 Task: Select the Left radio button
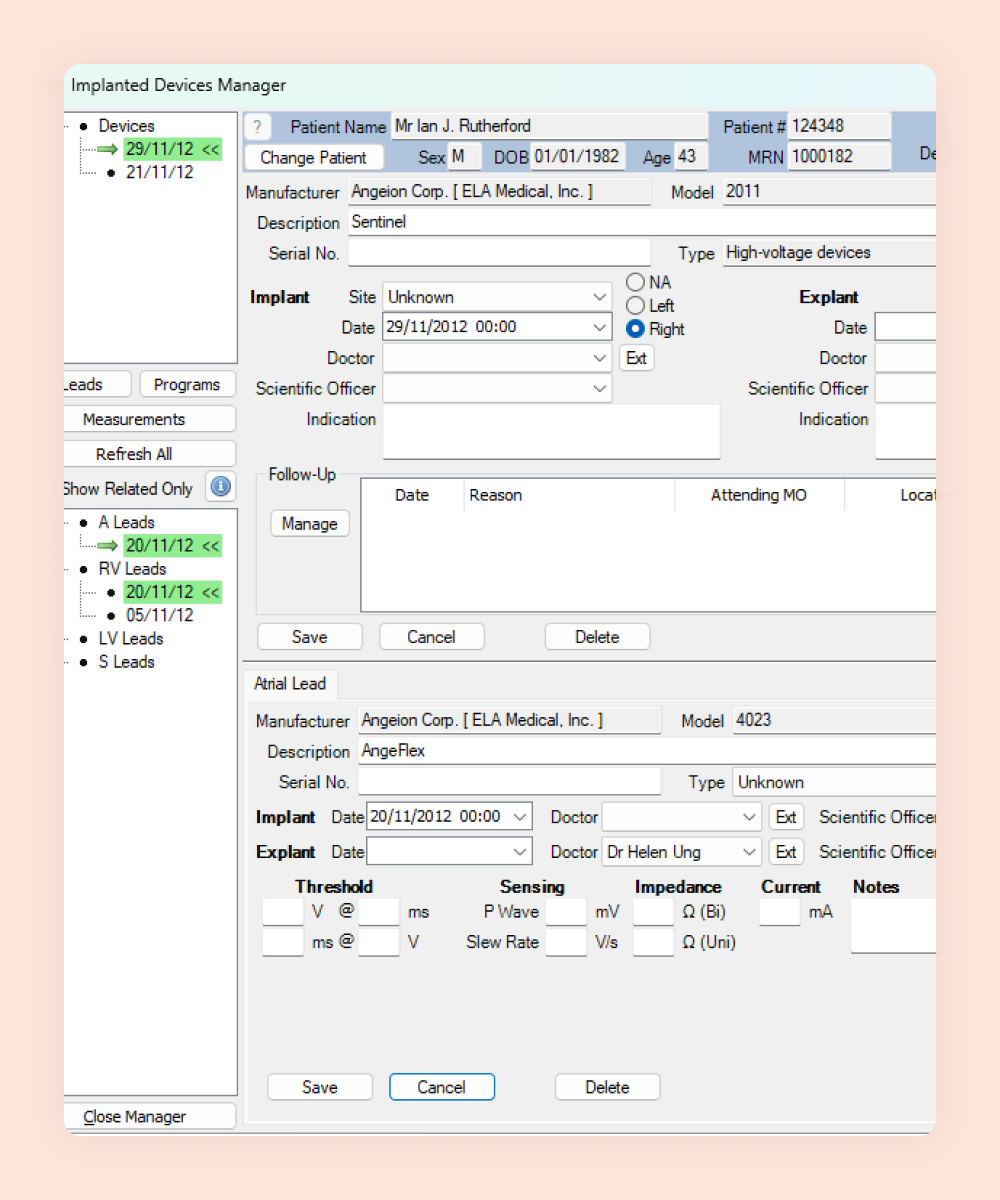coord(635,306)
